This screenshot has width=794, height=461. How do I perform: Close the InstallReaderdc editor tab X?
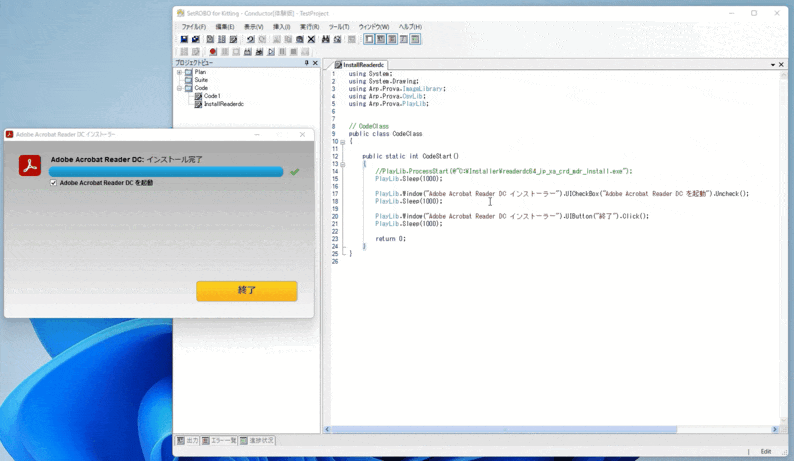[x=781, y=65]
